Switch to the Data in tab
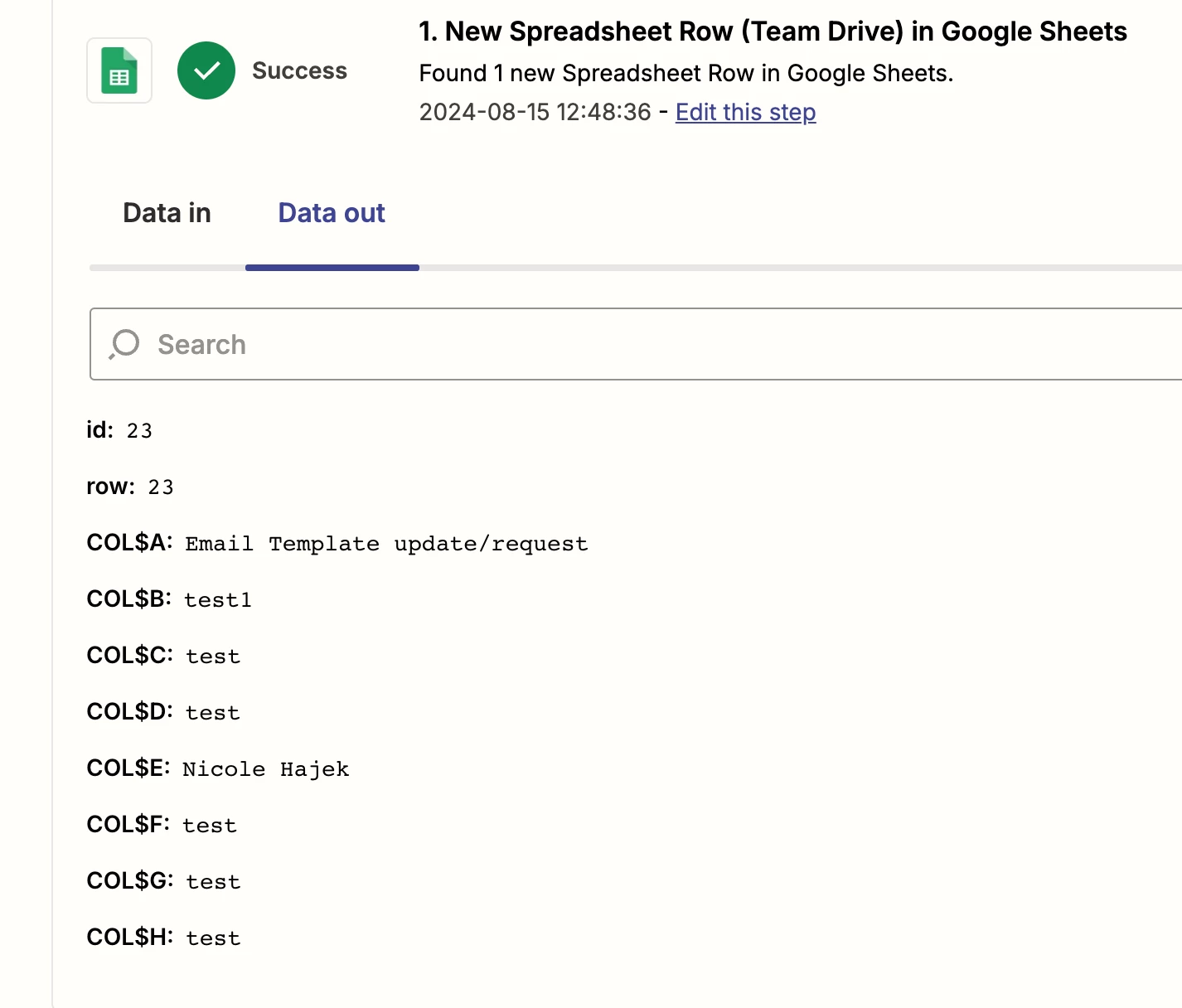 (167, 213)
